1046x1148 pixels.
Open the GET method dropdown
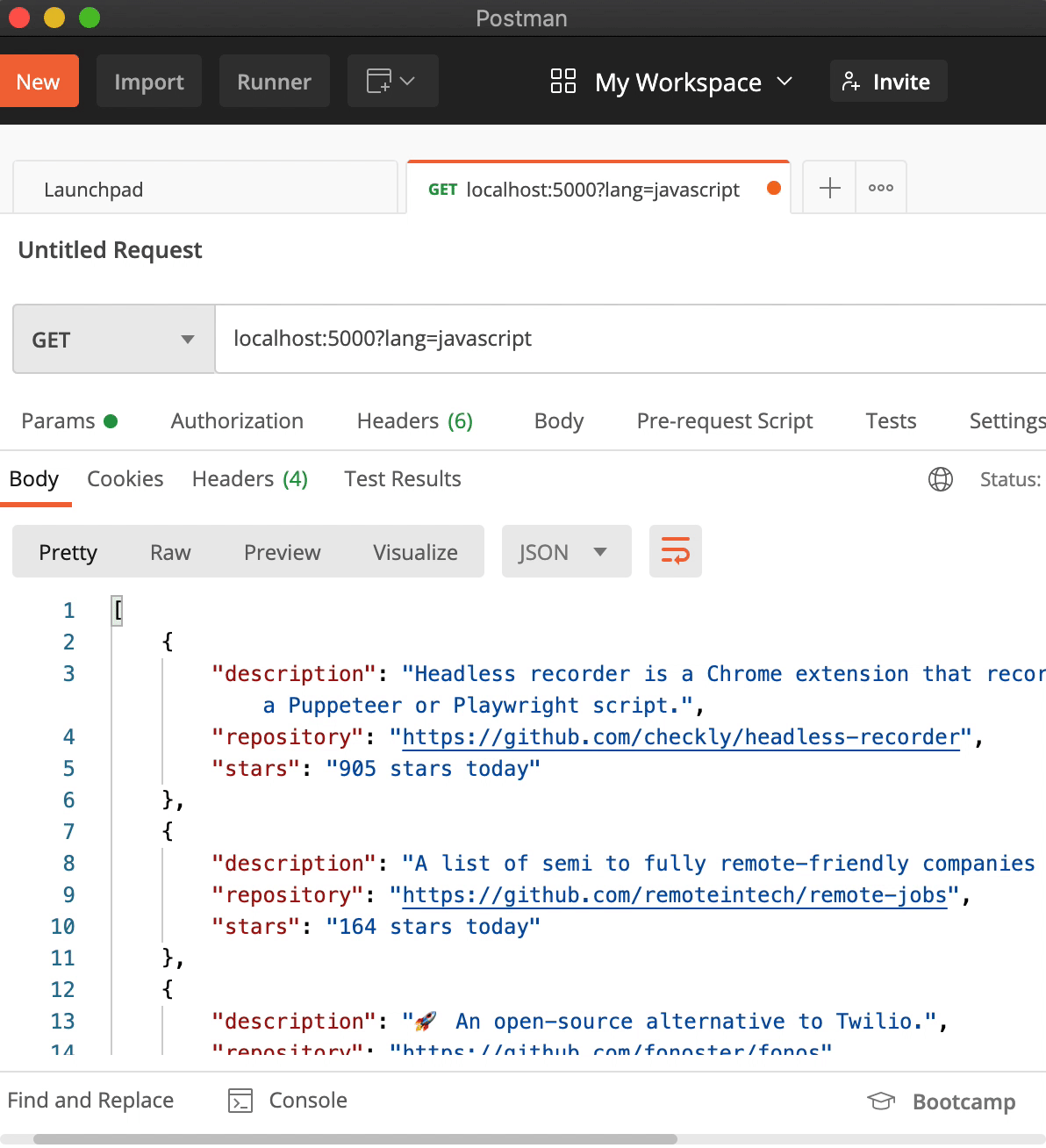point(113,339)
